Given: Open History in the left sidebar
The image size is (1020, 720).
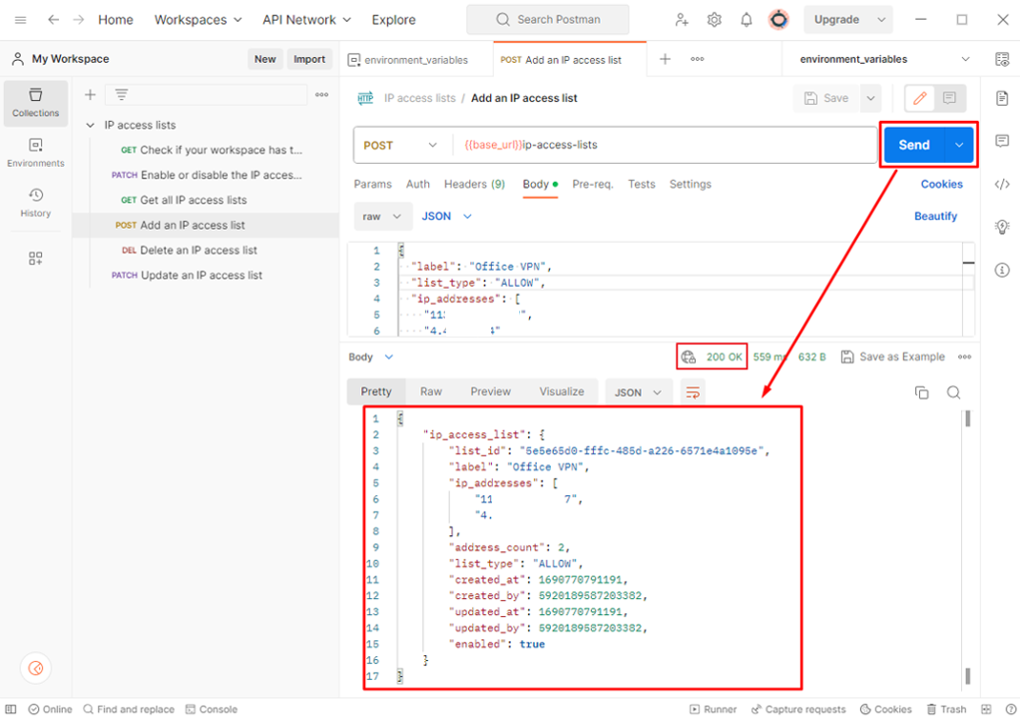Looking at the screenshot, I should click(x=35, y=201).
